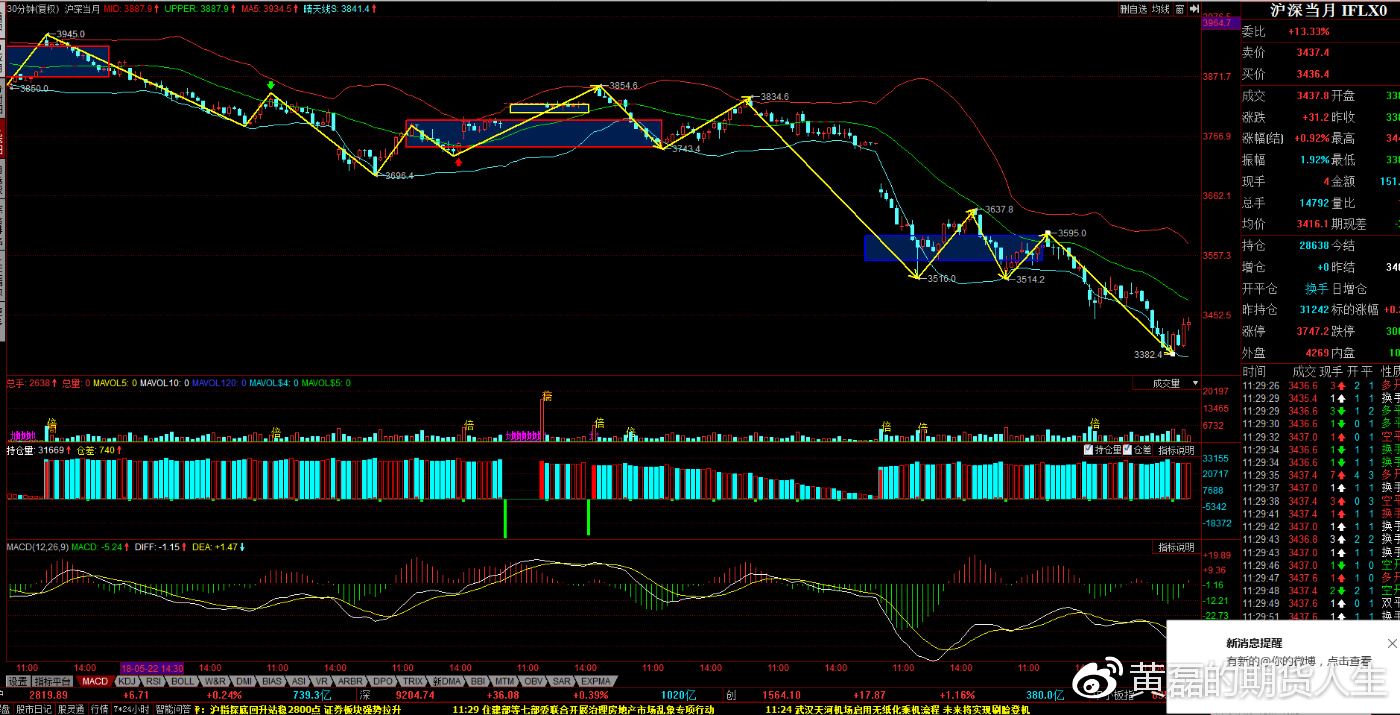The height and width of the screenshot is (715, 1400).
Task: Click the 卖价 3437.4 value
Action: pos(1313,52)
